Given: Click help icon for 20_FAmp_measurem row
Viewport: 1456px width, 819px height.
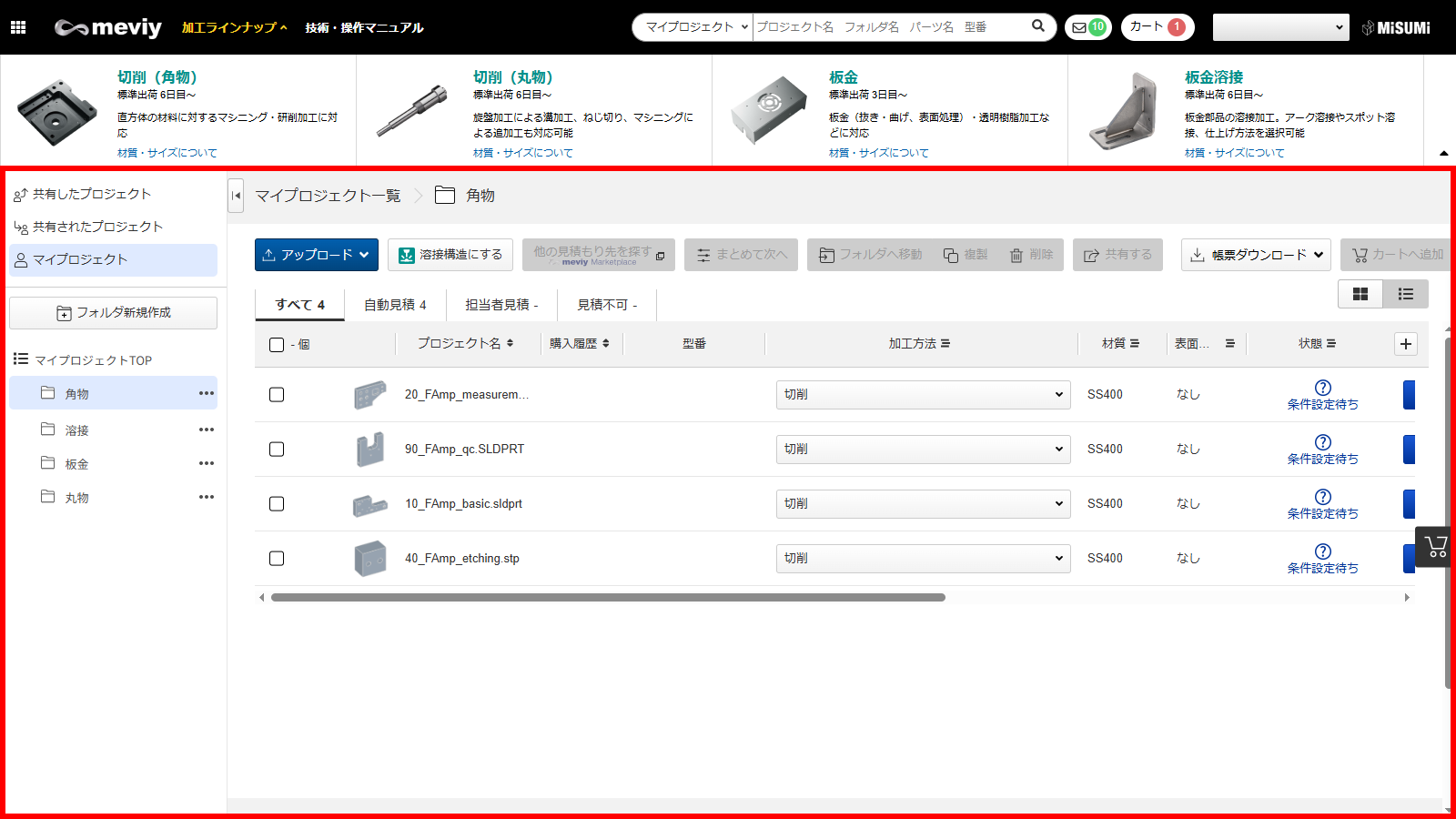Looking at the screenshot, I should (1323, 388).
